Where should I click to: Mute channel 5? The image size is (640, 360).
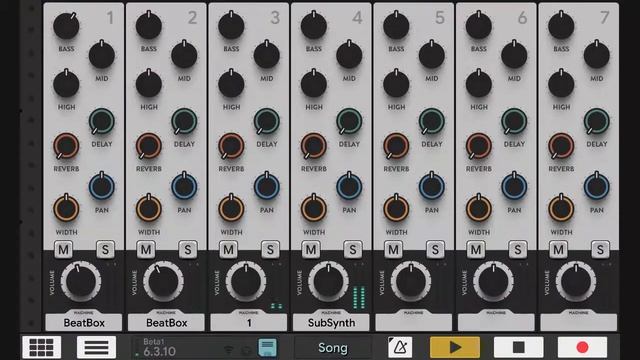[x=393, y=249]
